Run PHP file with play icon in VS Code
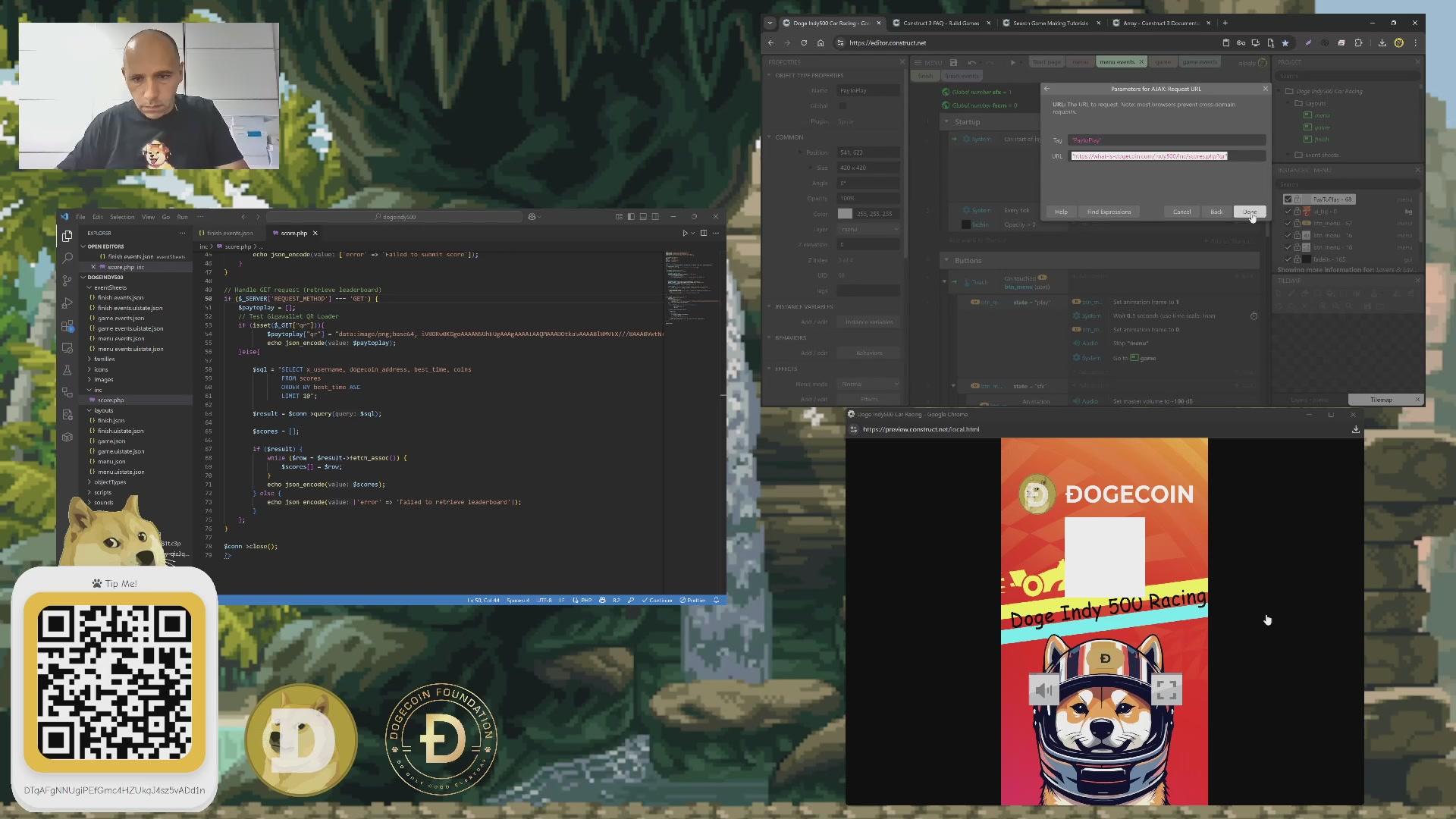Image resolution: width=1456 pixels, height=819 pixels. click(685, 233)
